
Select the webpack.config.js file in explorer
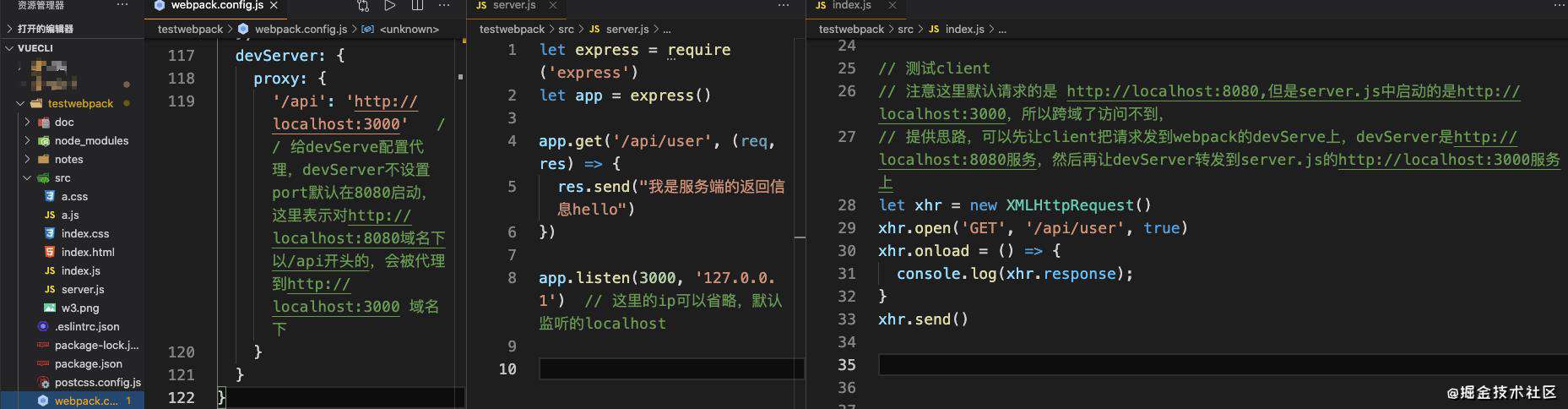(72, 401)
